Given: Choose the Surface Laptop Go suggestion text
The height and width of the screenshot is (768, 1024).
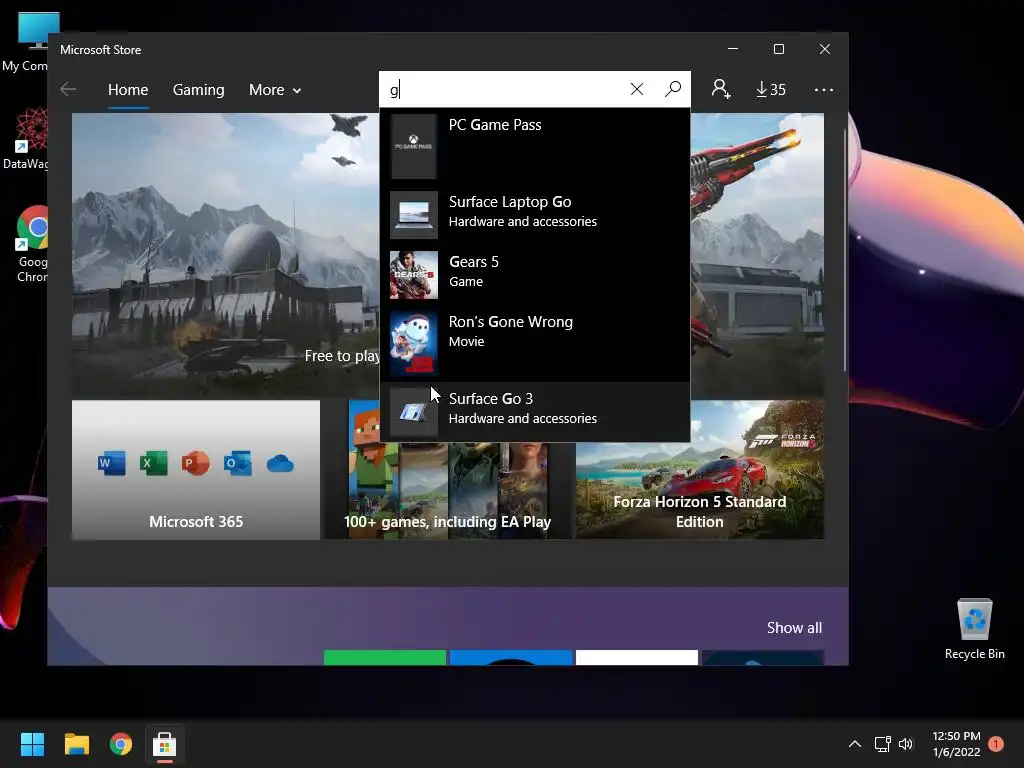Looking at the screenshot, I should [x=522, y=211].
